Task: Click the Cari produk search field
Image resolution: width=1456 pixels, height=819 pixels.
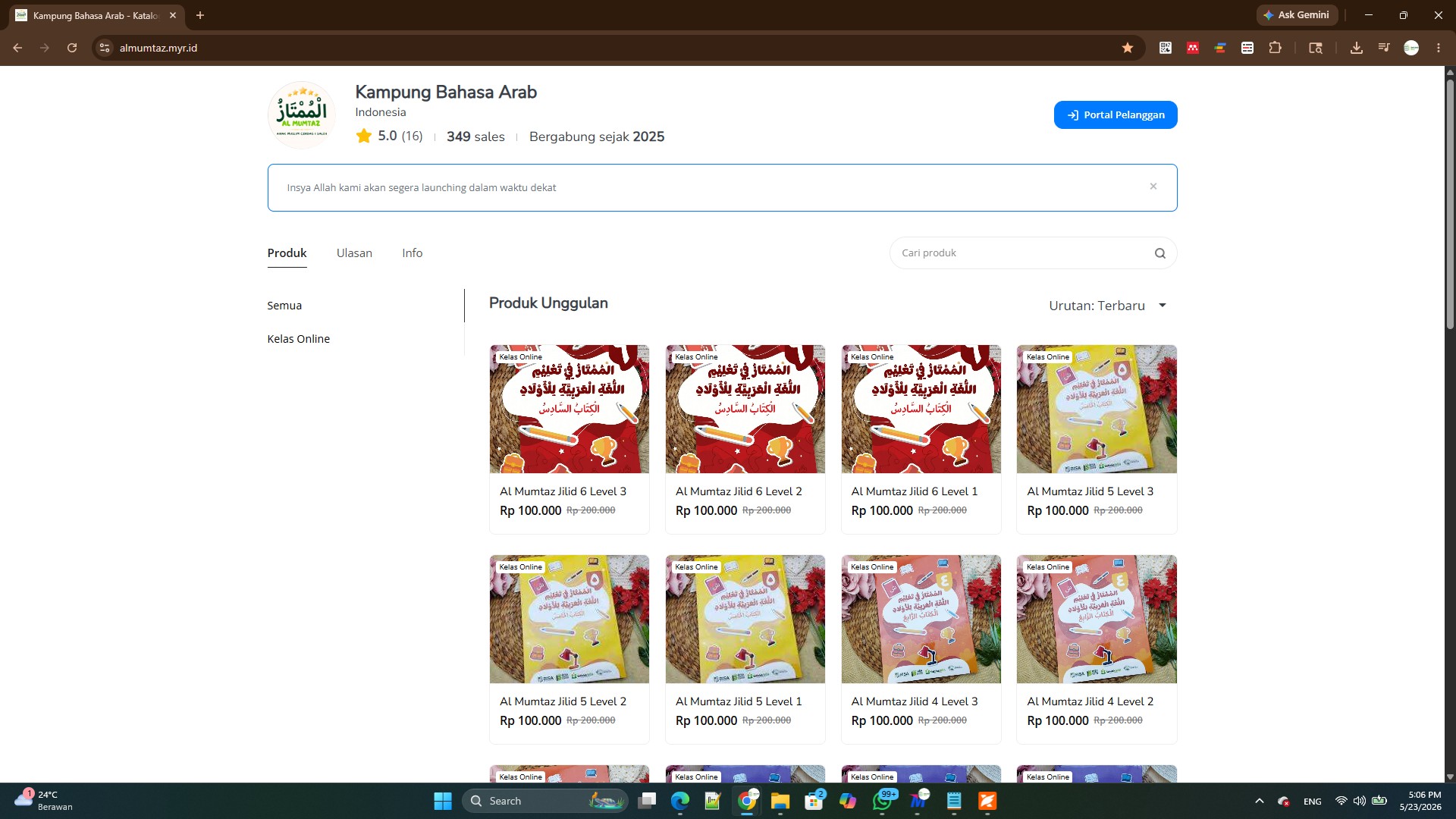Action: coord(1033,253)
